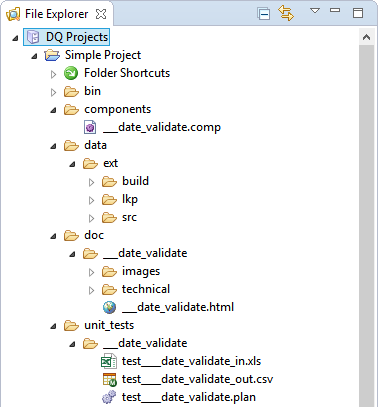Click the bin folder icon

coord(71,91)
